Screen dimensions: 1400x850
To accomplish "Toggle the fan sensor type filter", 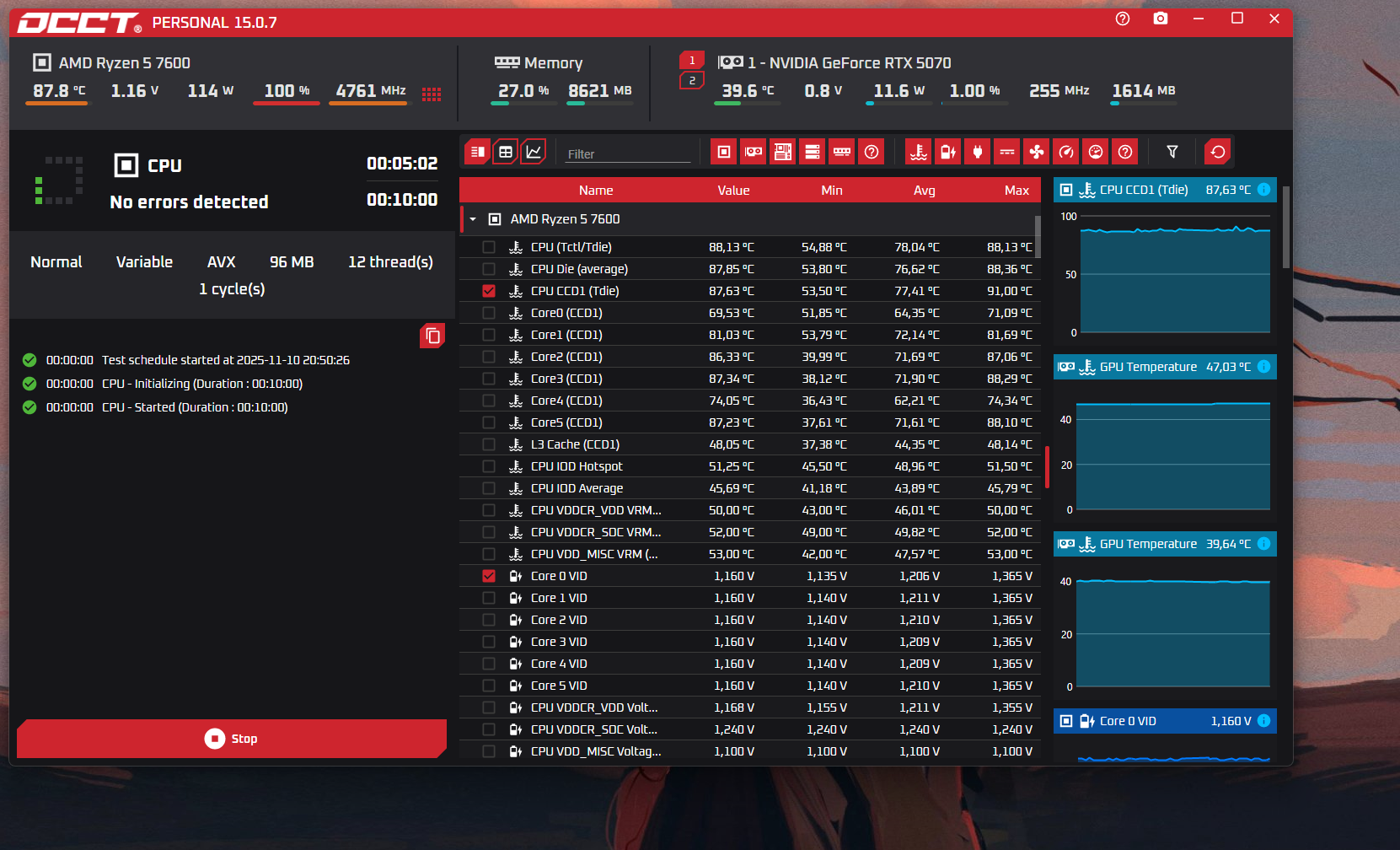I will (1037, 152).
